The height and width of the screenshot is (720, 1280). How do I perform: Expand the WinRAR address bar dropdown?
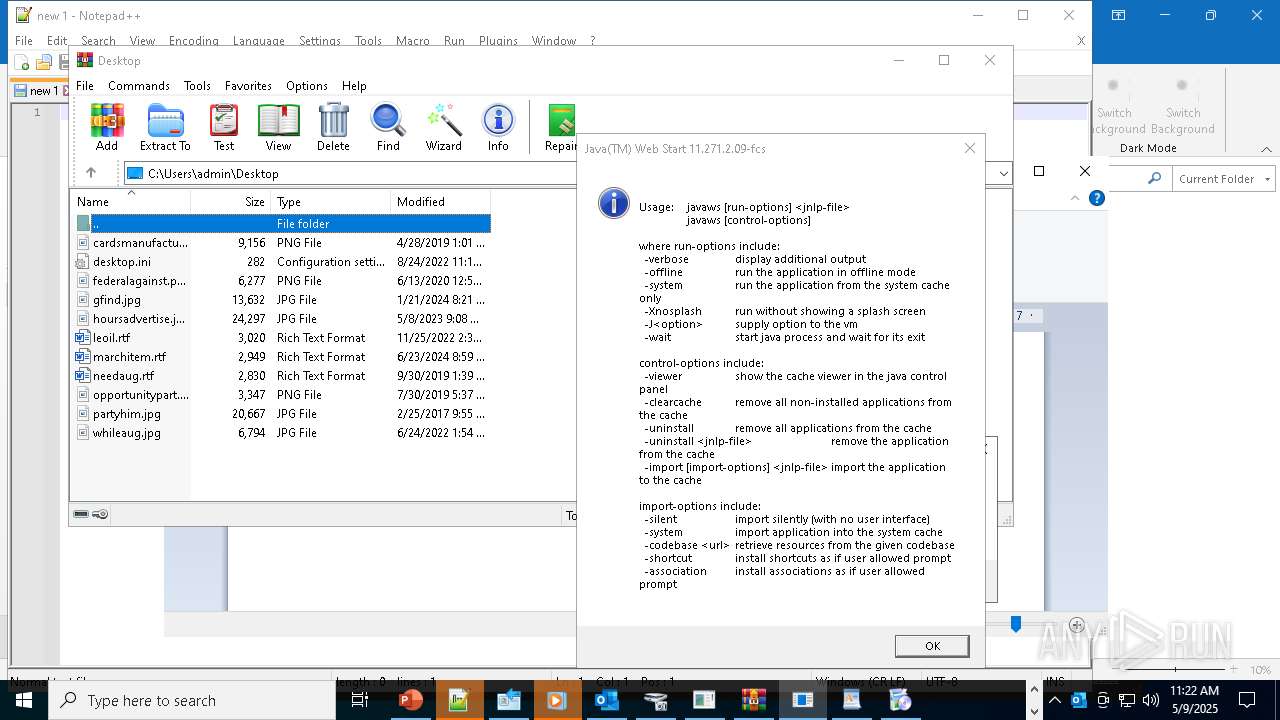pos(1003,173)
